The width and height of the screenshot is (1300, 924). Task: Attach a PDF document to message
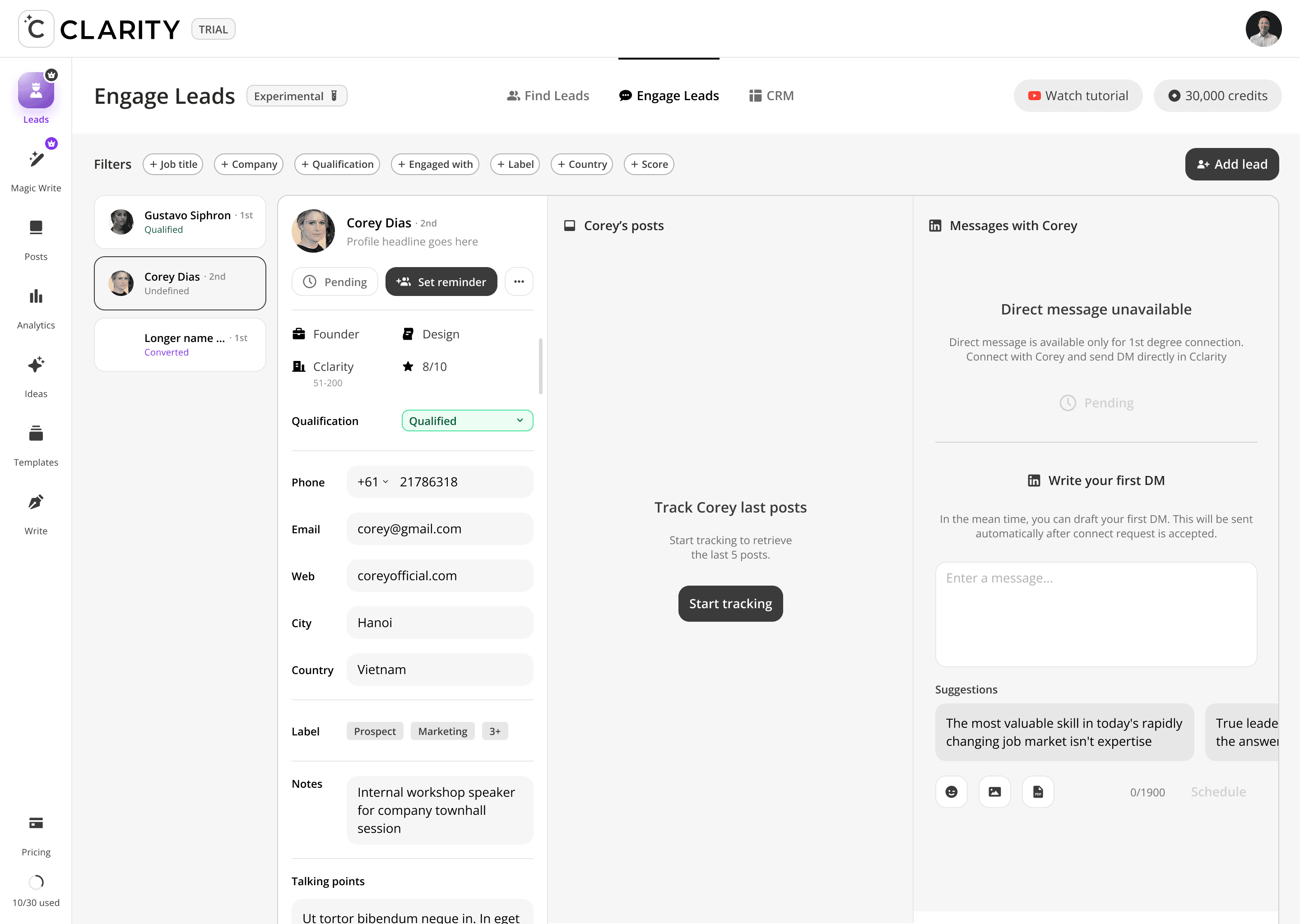pyautogui.click(x=1038, y=791)
